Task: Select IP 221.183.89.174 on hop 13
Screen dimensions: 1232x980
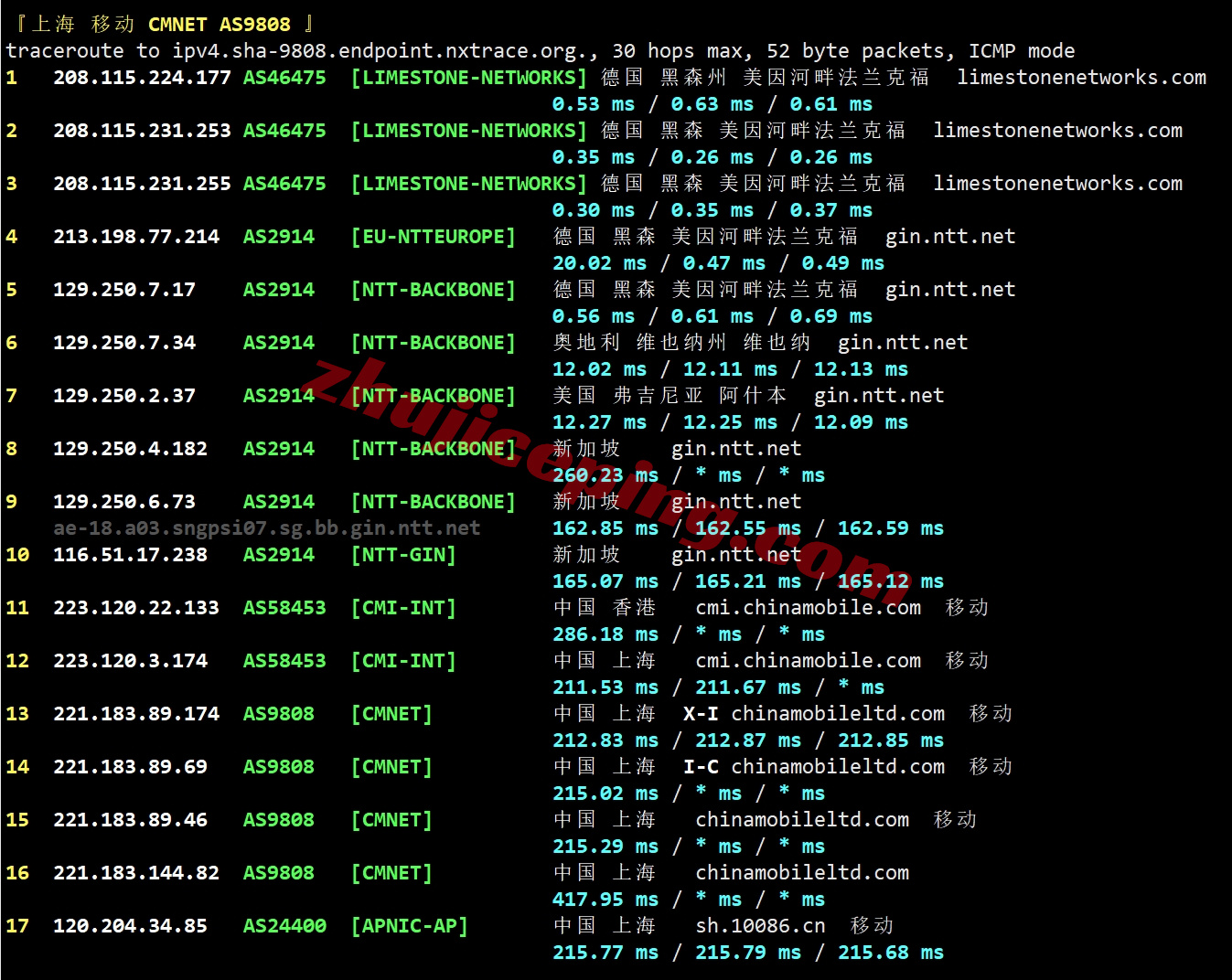Action: (x=136, y=714)
